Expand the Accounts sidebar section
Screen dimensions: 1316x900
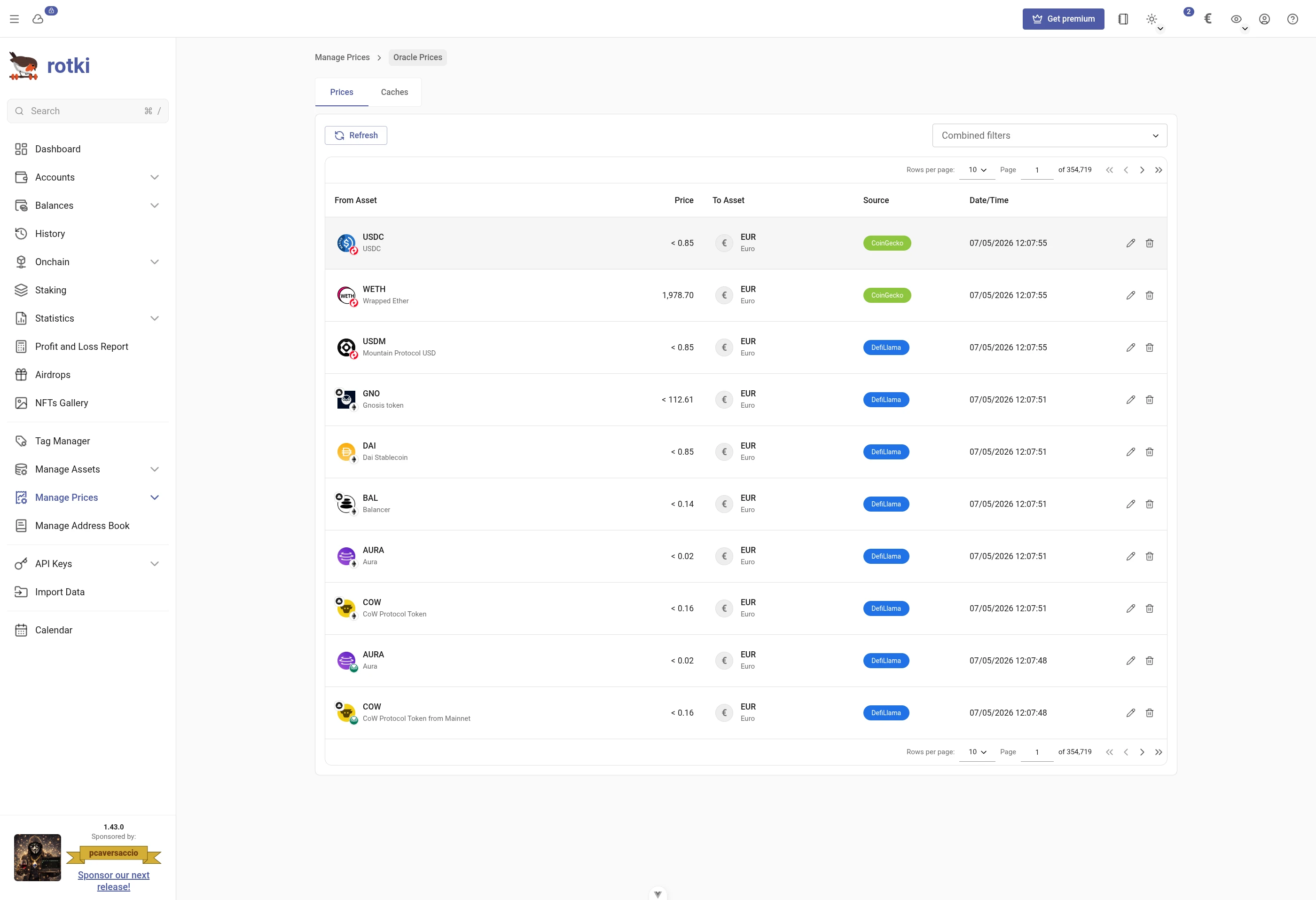pos(88,177)
